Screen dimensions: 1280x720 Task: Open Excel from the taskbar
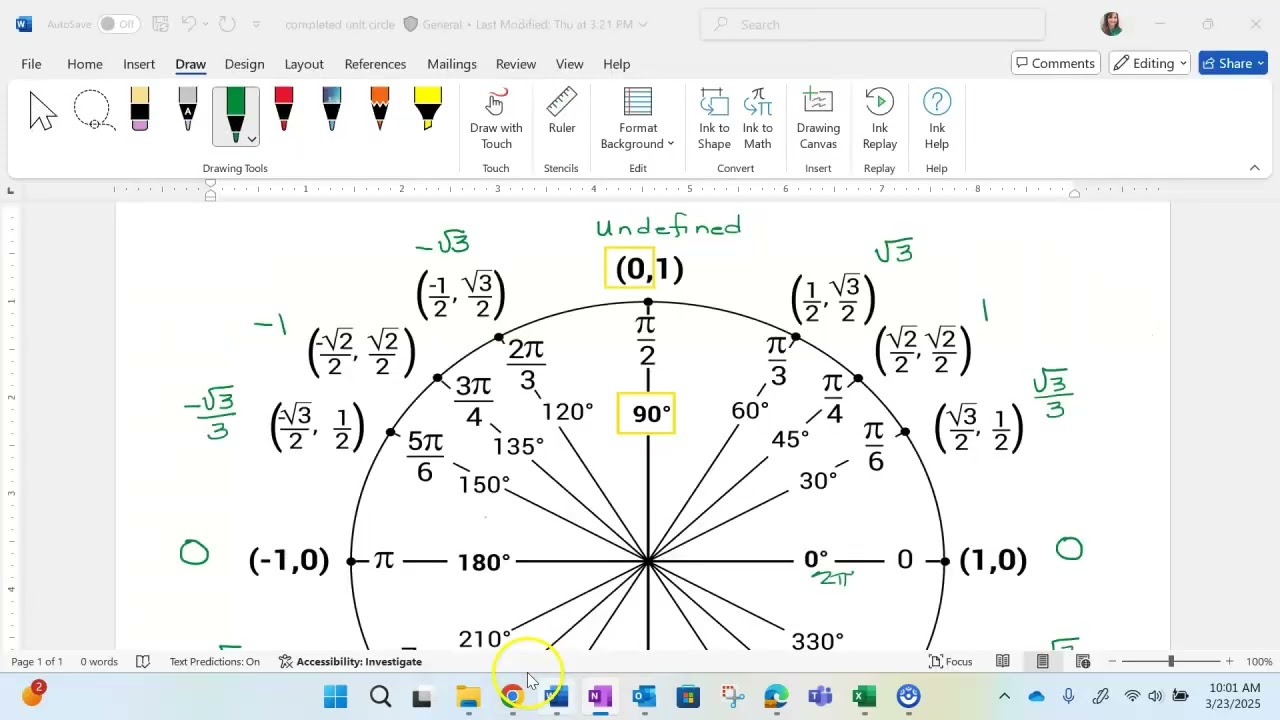coord(865,696)
